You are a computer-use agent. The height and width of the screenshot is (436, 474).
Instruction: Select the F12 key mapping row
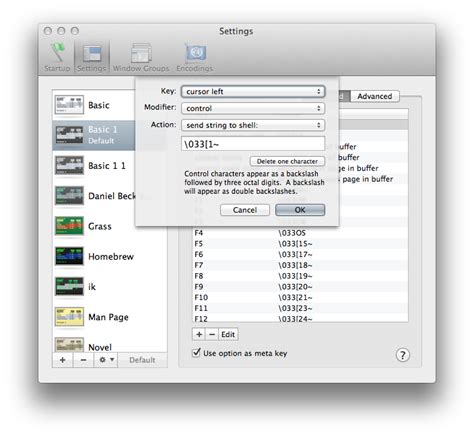click(300, 318)
